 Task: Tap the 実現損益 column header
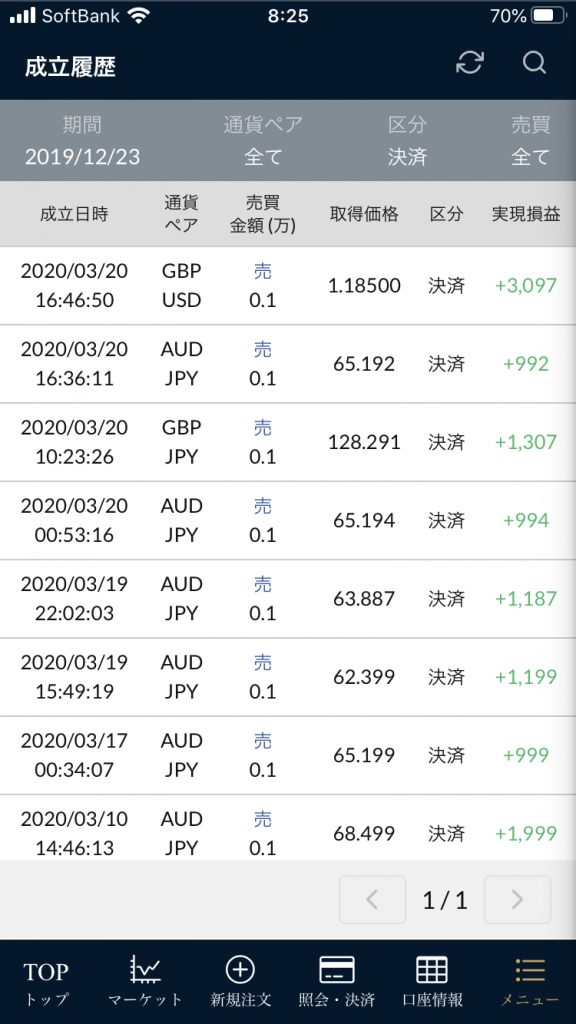click(x=526, y=214)
